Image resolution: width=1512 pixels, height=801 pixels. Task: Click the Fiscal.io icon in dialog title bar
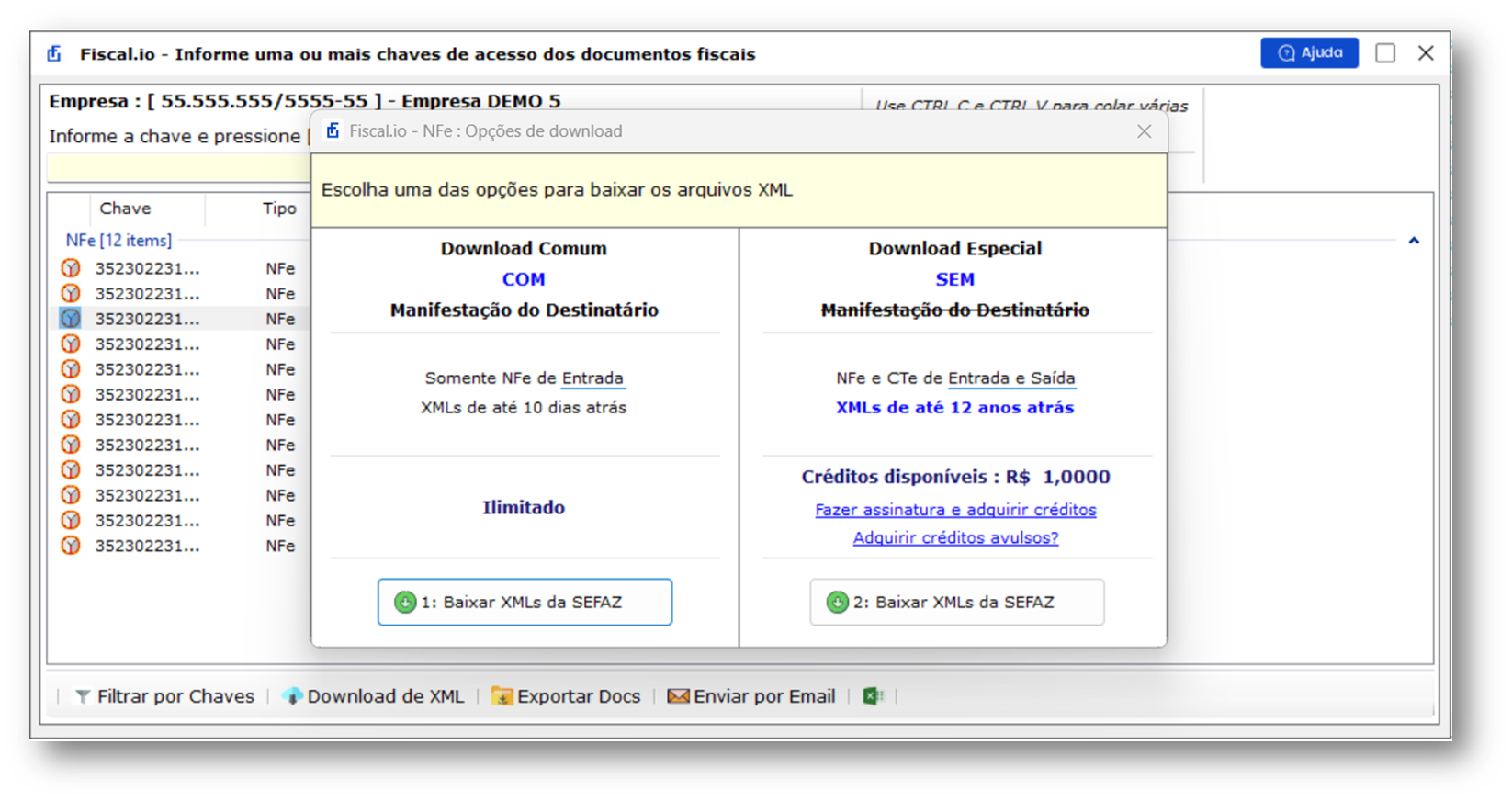tap(333, 131)
